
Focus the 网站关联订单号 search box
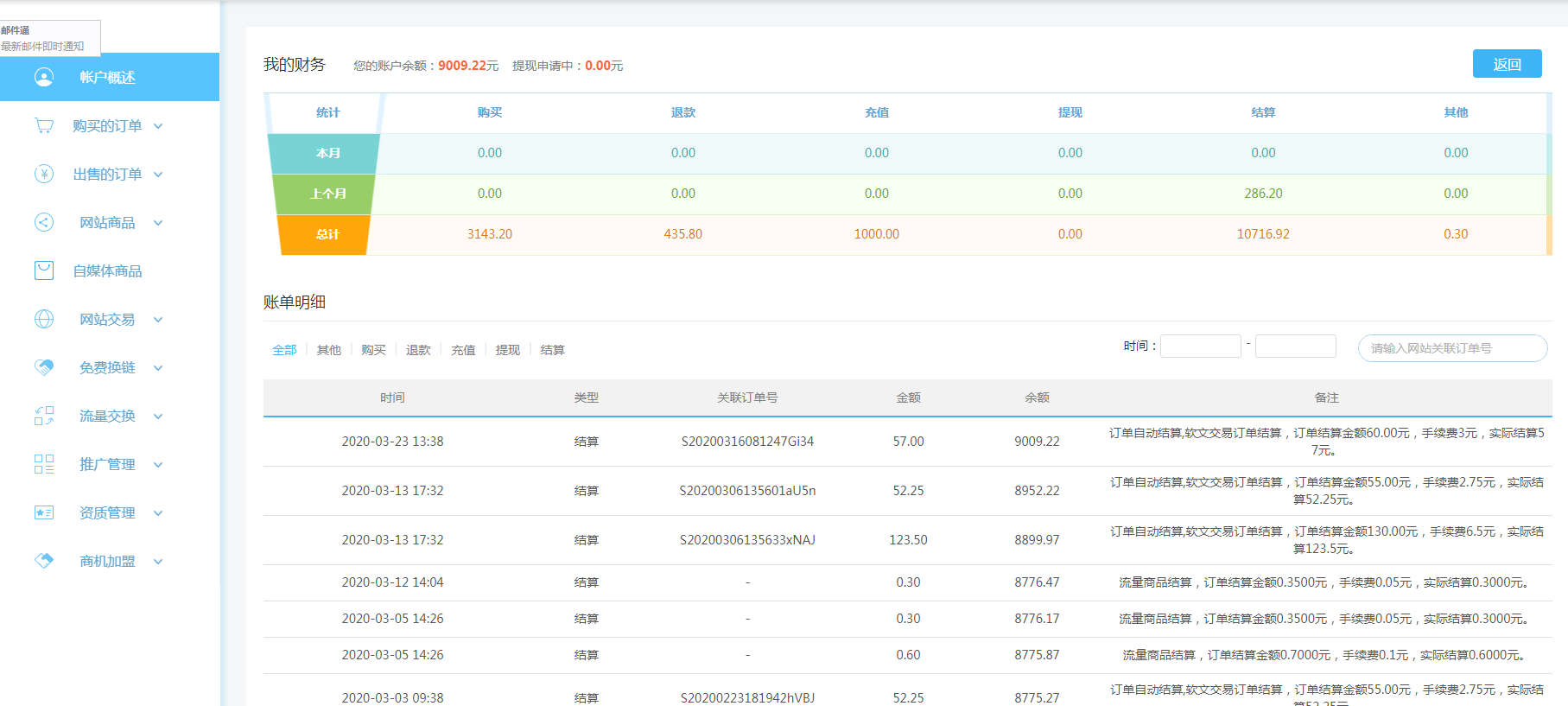pyautogui.click(x=1451, y=348)
